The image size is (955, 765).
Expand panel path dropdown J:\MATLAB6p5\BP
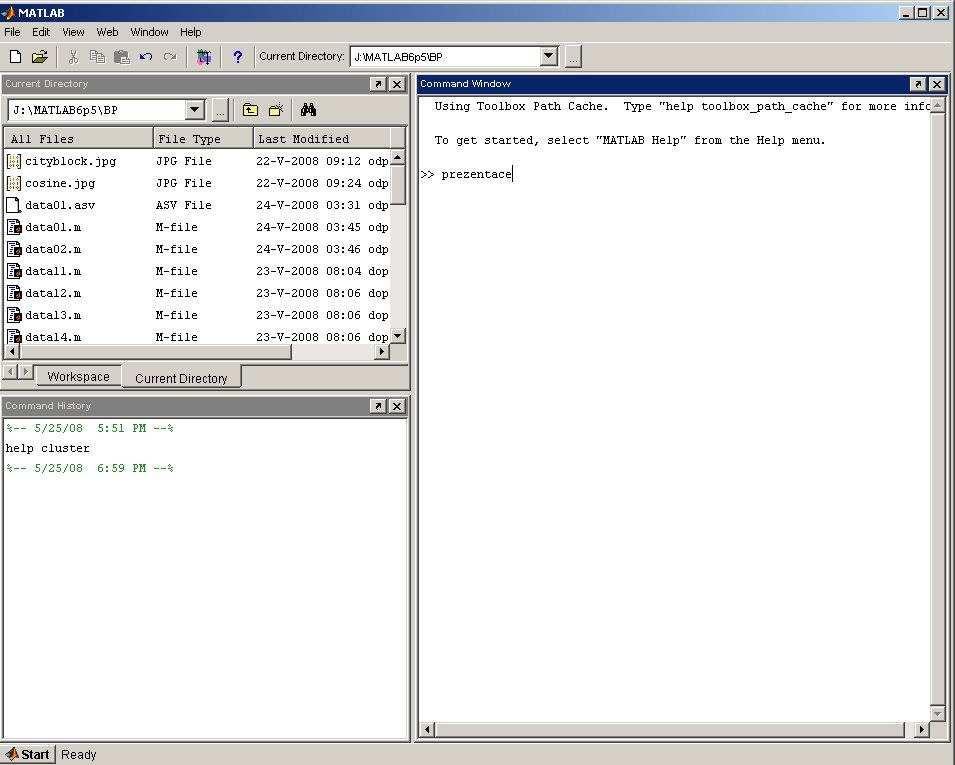(194, 110)
